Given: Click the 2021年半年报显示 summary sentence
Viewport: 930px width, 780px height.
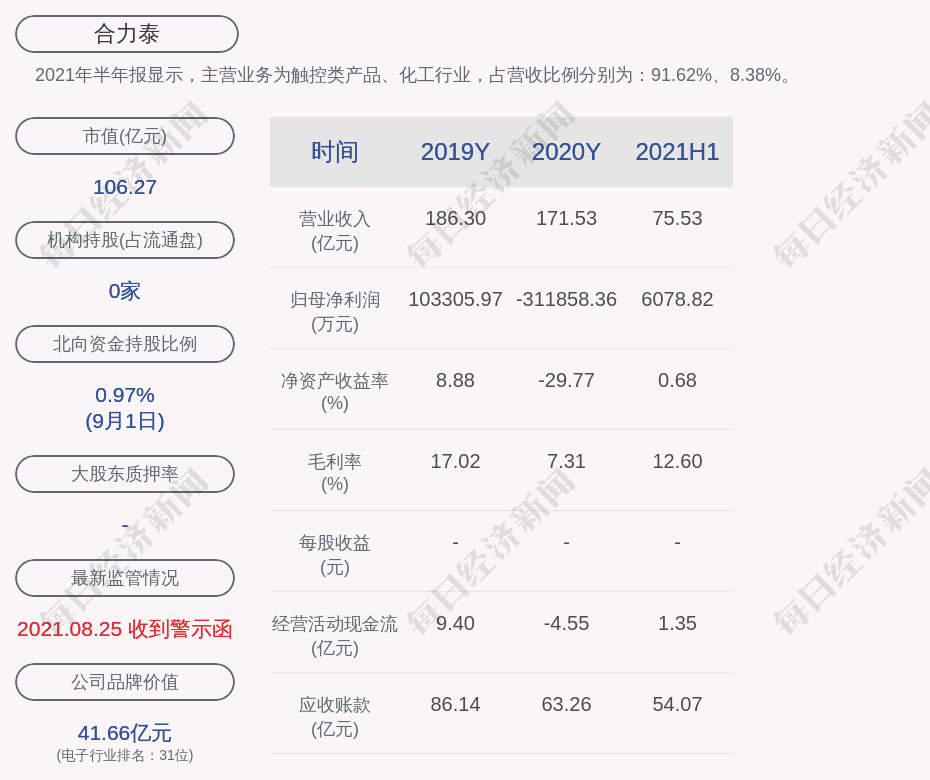Looking at the screenshot, I should pos(415,75).
